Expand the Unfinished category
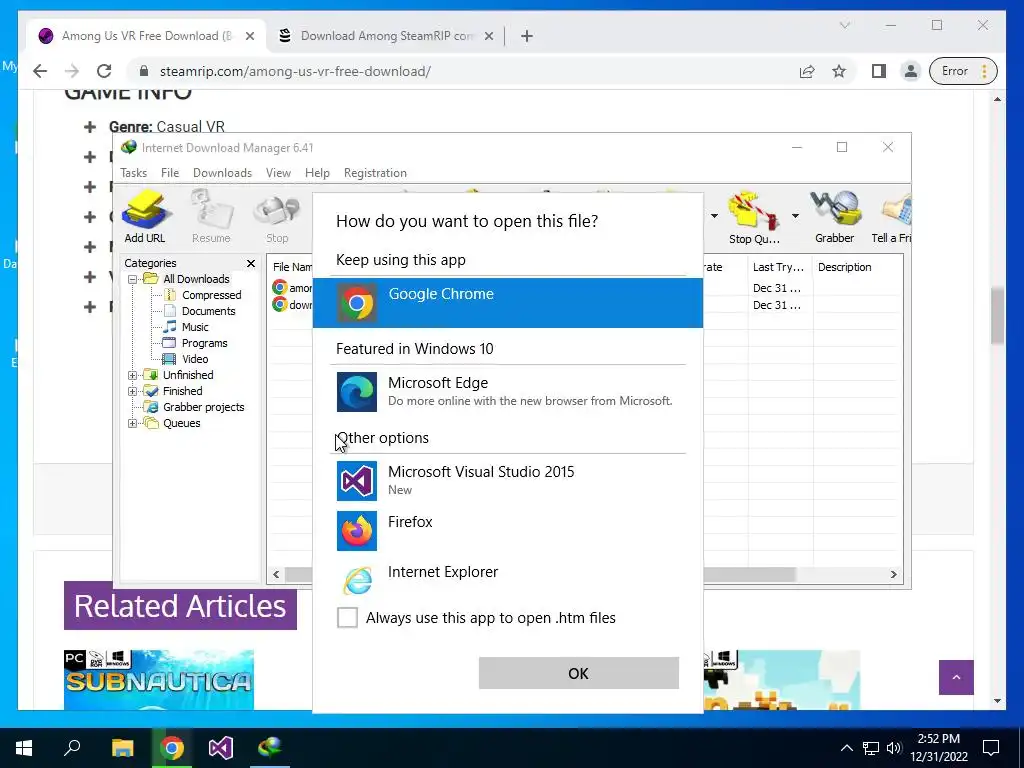The width and height of the screenshot is (1024, 768). [133, 376]
